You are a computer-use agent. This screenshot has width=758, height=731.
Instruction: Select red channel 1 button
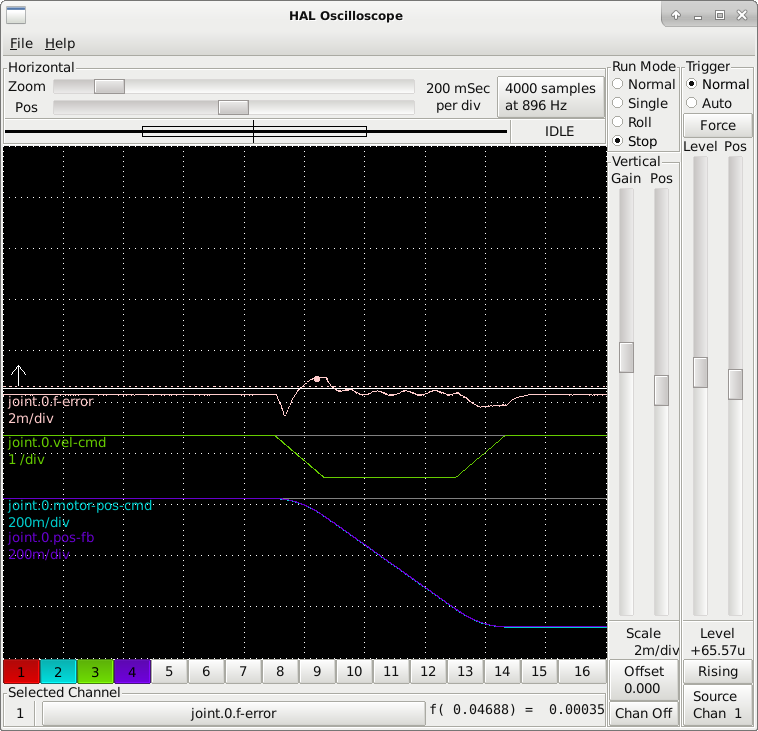[21, 672]
